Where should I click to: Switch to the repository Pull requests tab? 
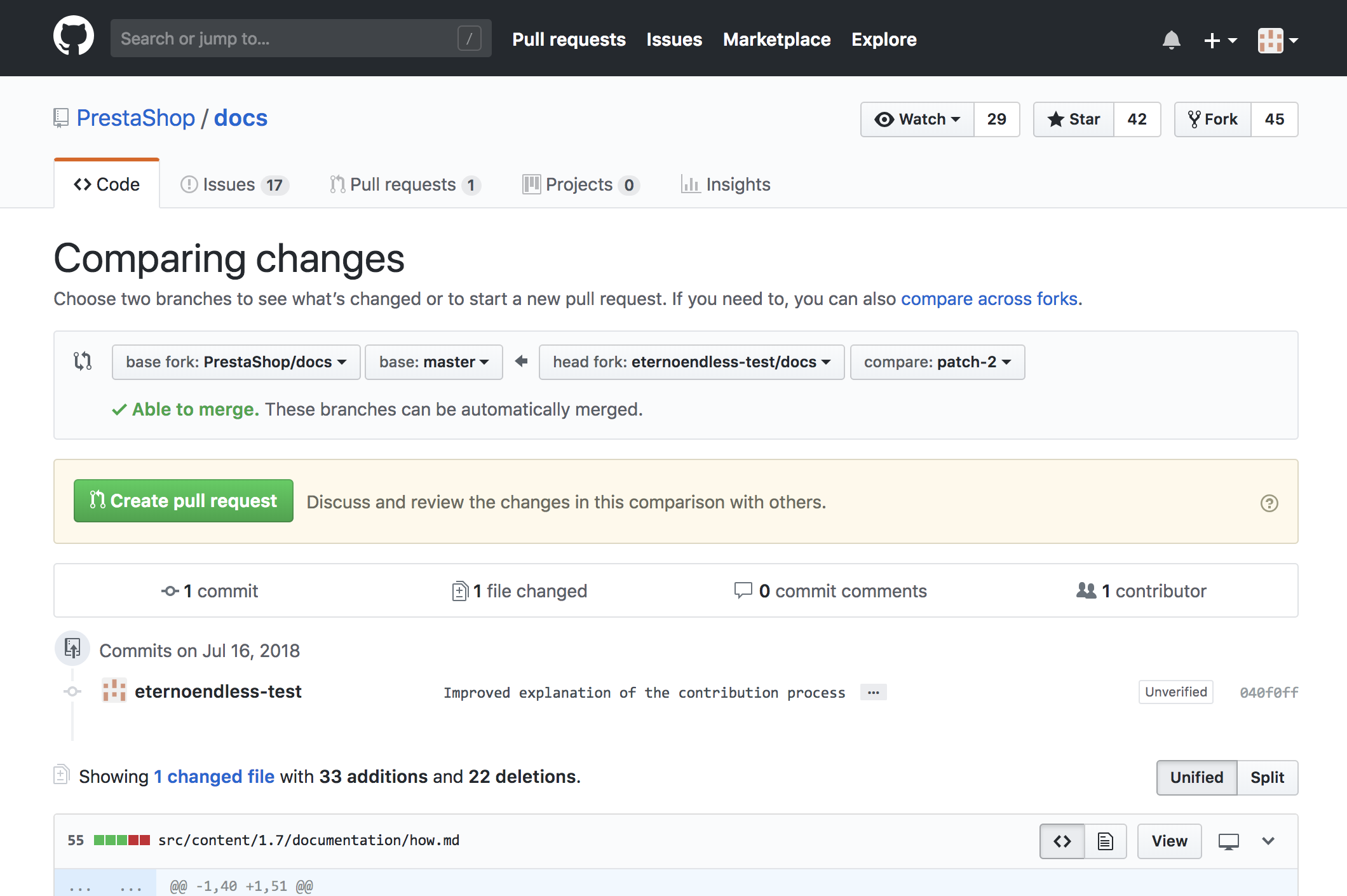[x=405, y=184]
